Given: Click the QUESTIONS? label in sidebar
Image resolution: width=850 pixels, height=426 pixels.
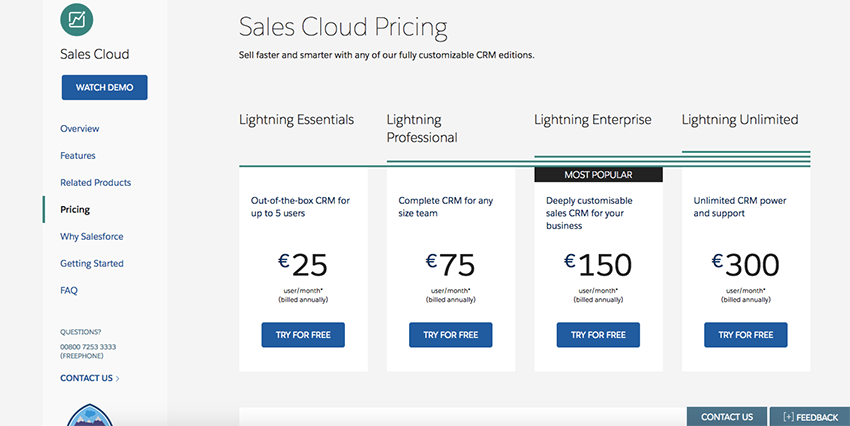Looking at the screenshot, I should coord(81,332).
